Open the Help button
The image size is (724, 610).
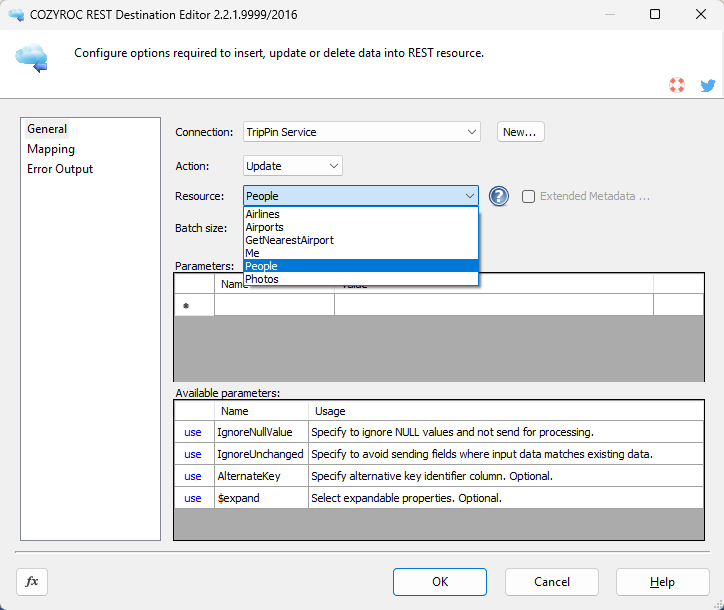click(x=663, y=581)
